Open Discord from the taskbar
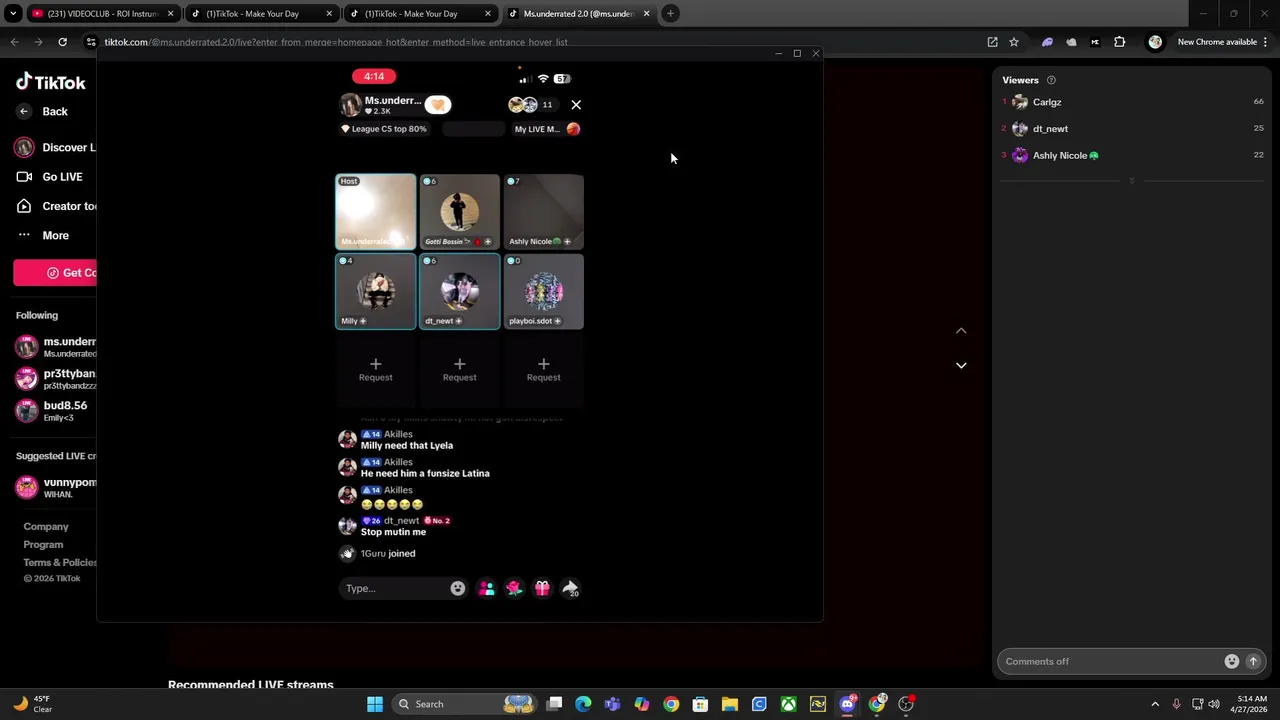Viewport: 1280px width, 720px height. 848,704
